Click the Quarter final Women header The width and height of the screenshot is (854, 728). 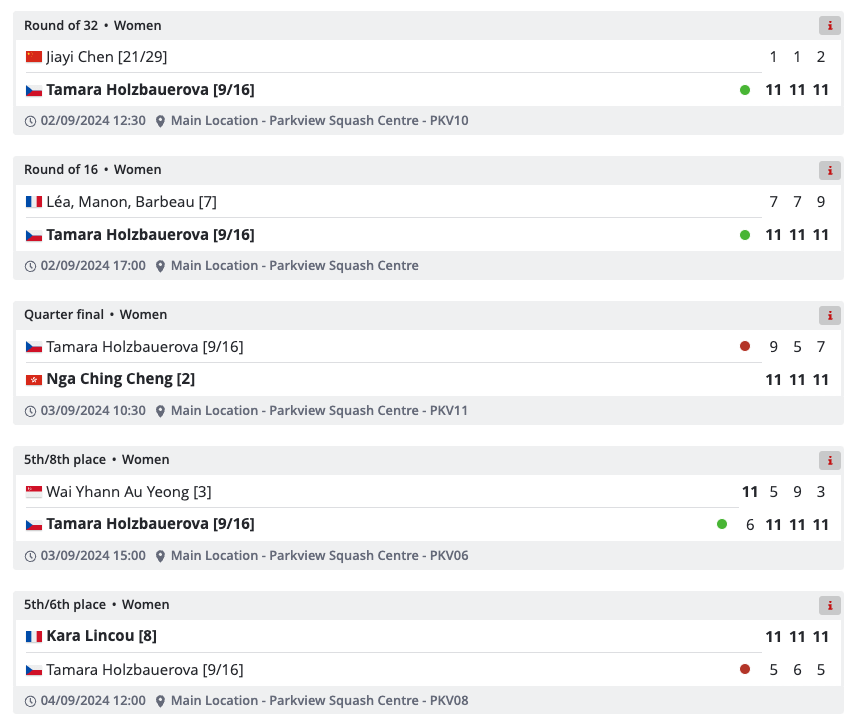95,315
